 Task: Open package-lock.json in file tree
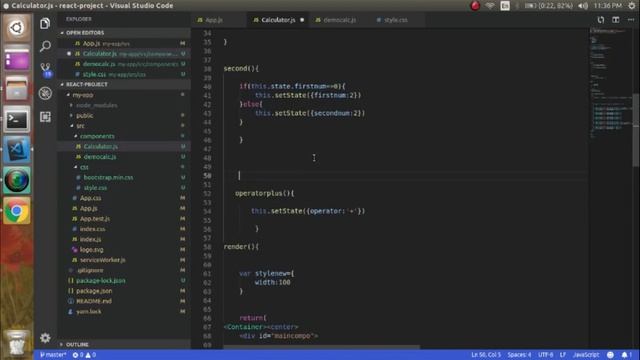pos(100,280)
